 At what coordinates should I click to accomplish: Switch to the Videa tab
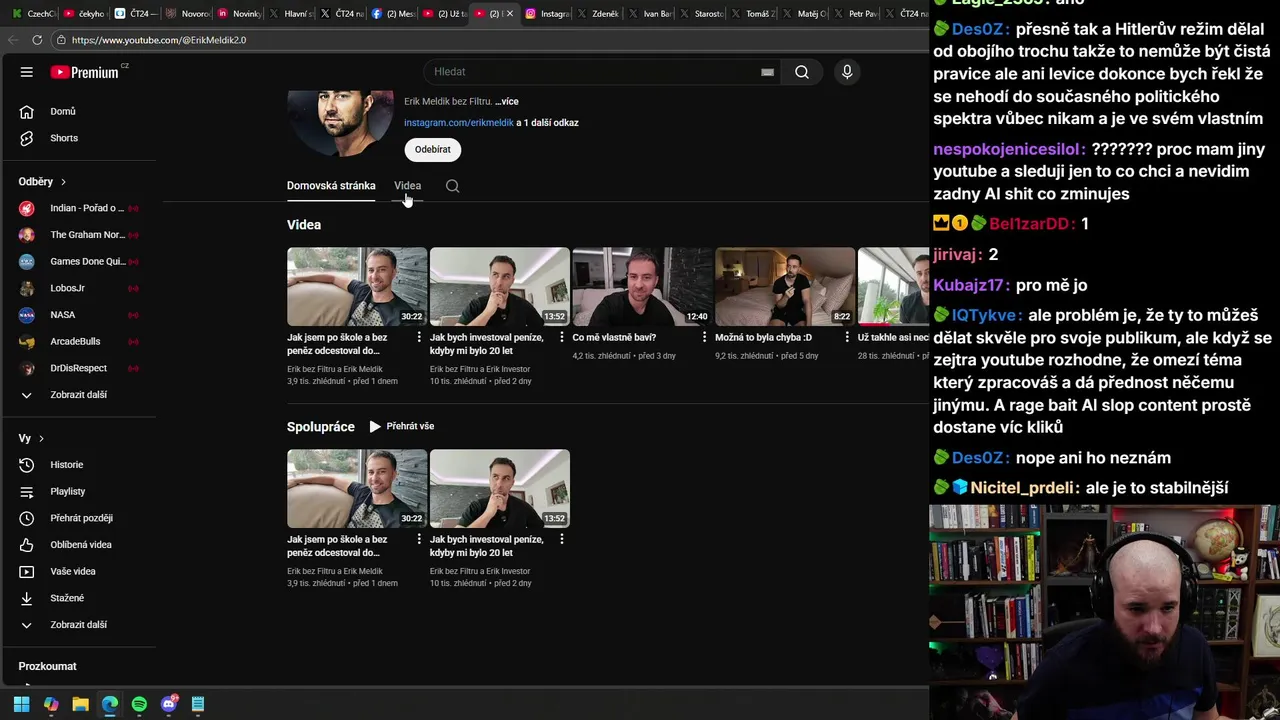click(x=407, y=186)
